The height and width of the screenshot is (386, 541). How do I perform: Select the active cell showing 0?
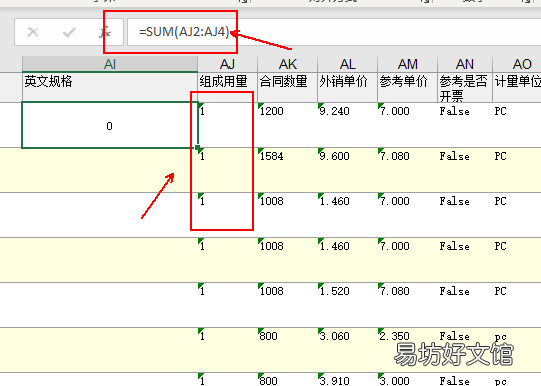click(110, 125)
